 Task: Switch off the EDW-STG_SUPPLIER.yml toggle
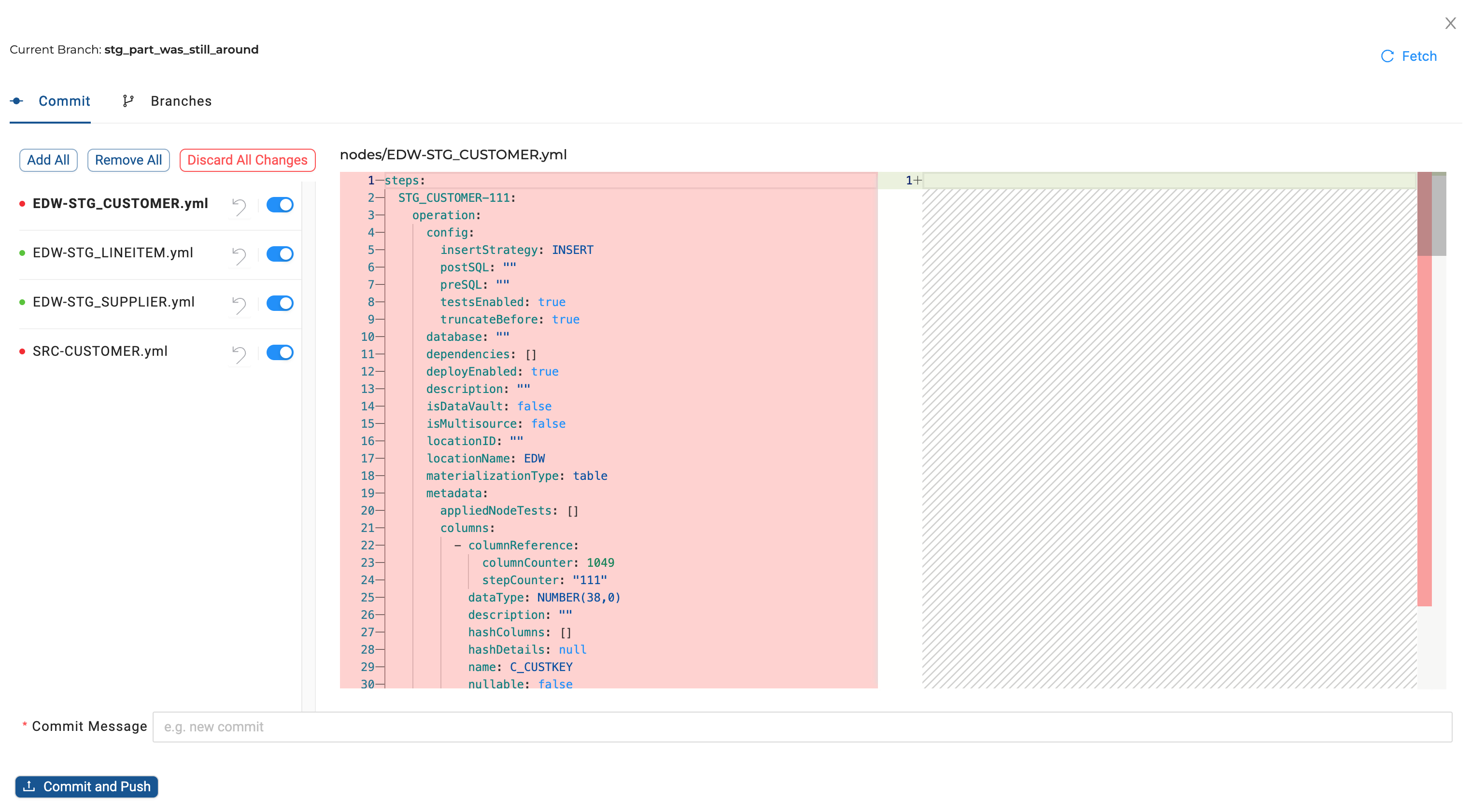[280, 303]
